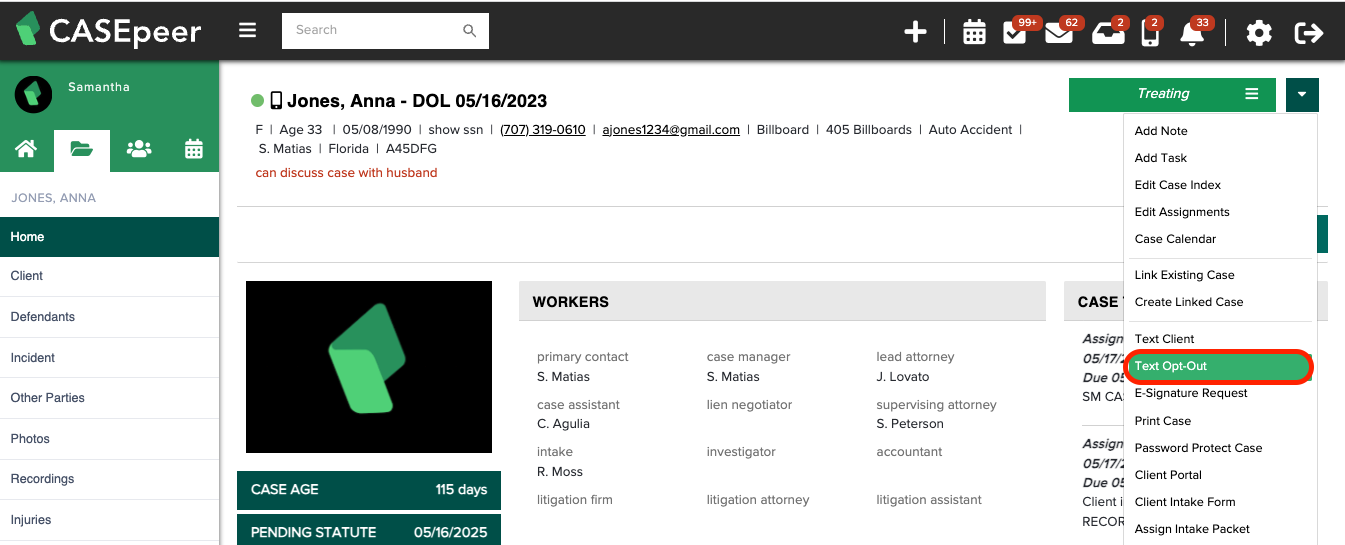Focus the Search input field
The image size is (1345, 545).
click(x=385, y=31)
